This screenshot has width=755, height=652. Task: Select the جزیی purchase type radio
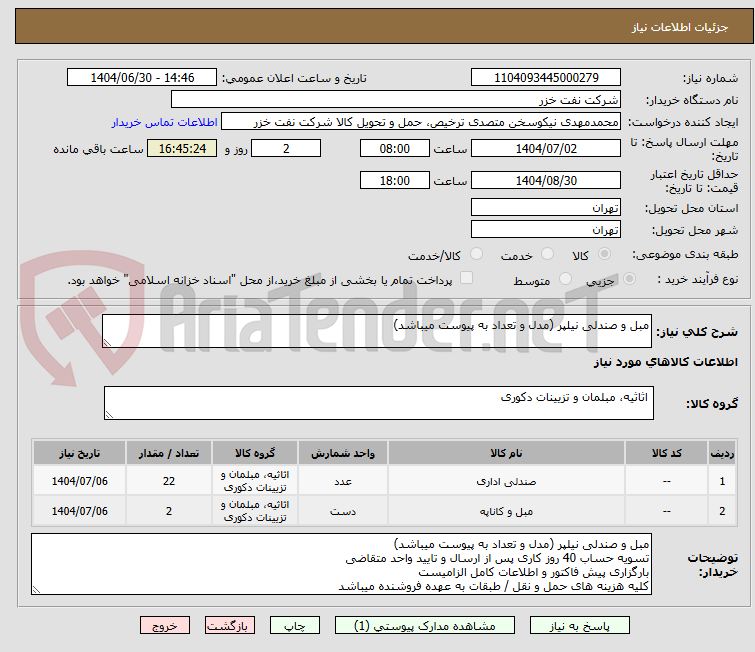click(629, 279)
